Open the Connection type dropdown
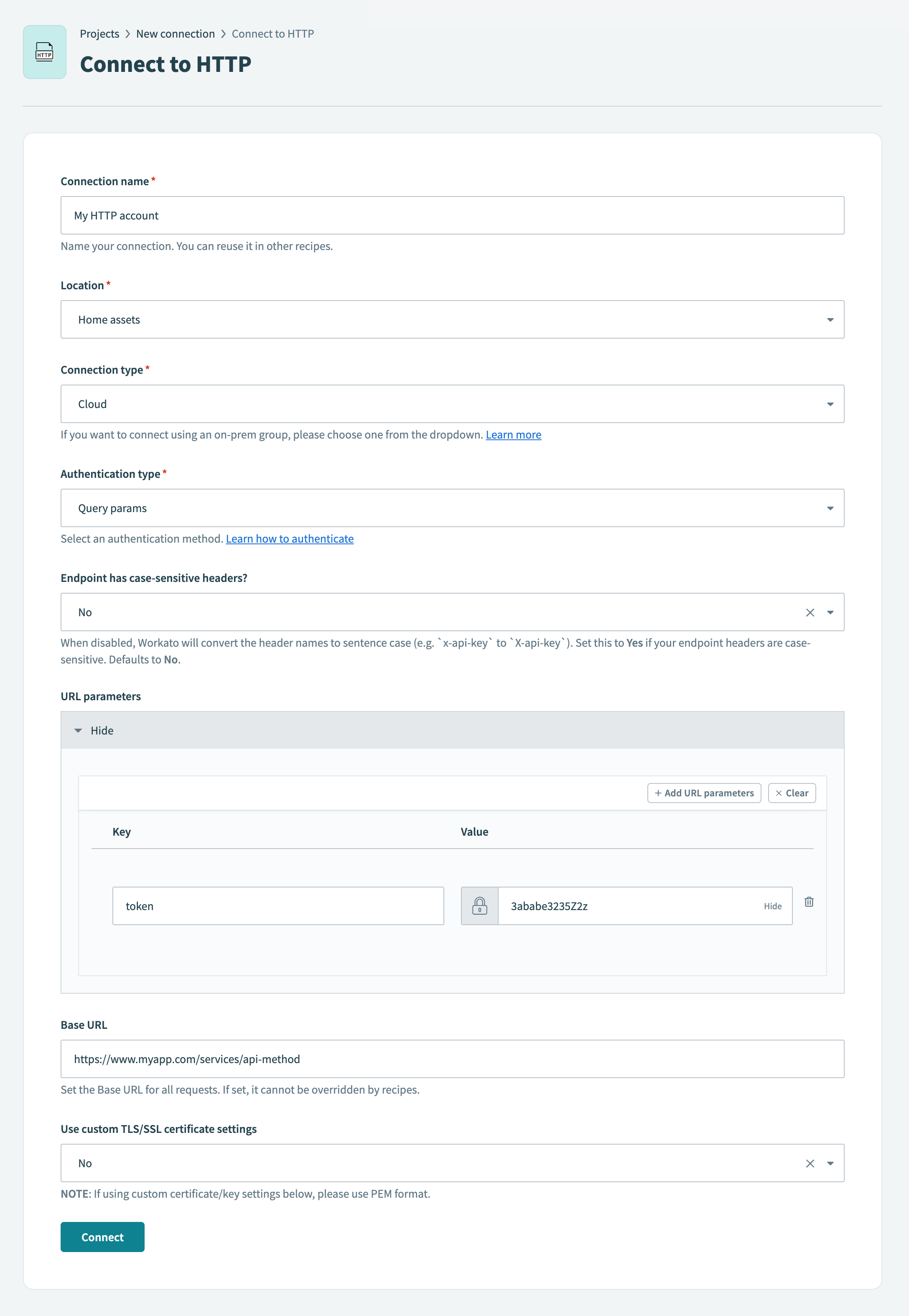 (452, 404)
